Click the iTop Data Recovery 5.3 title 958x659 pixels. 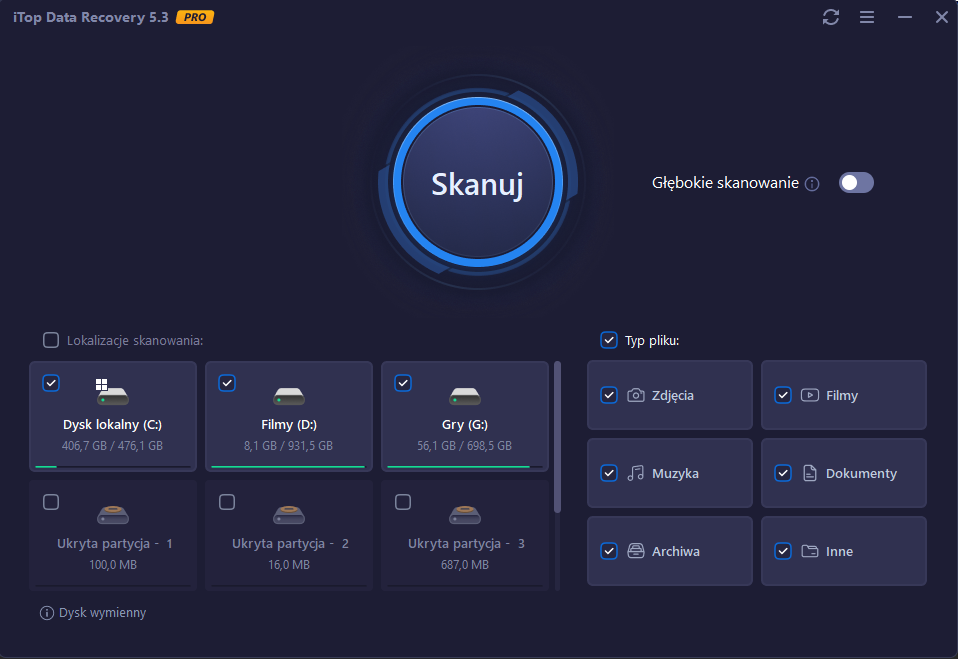(x=90, y=17)
